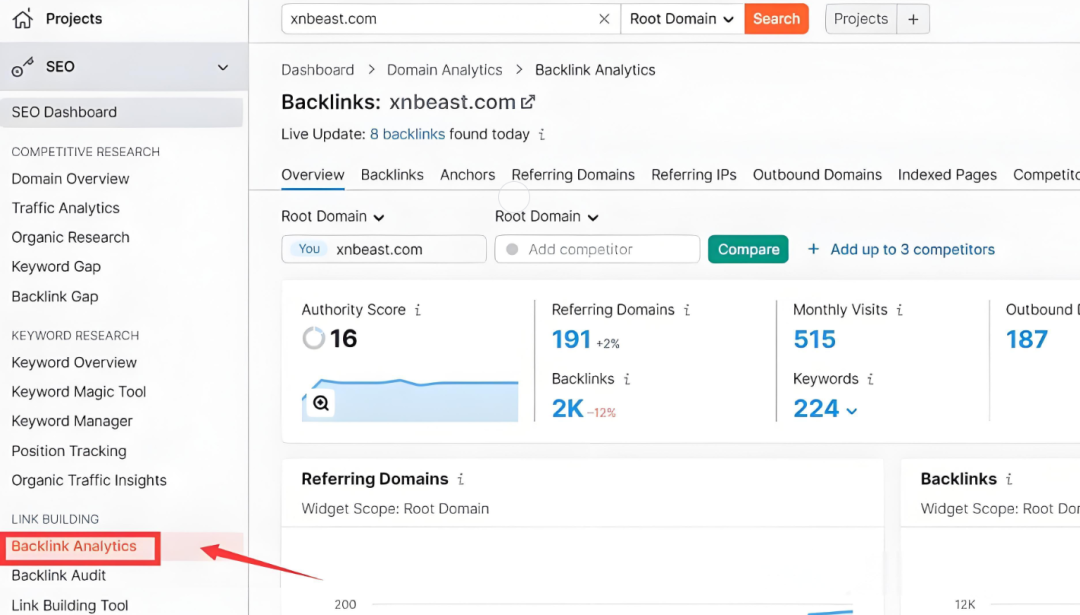Go to Dashboard breadcrumb
This screenshot has width=1080, height=615.
click(318, 70)
